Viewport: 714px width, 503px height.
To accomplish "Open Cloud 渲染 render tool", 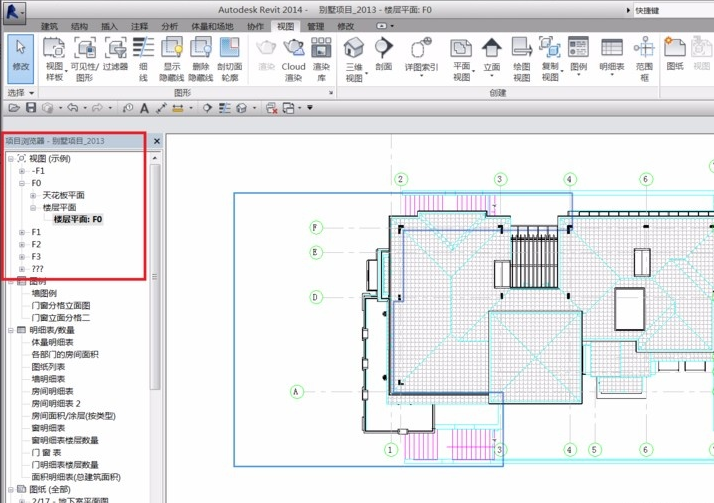I will (293, 59).
